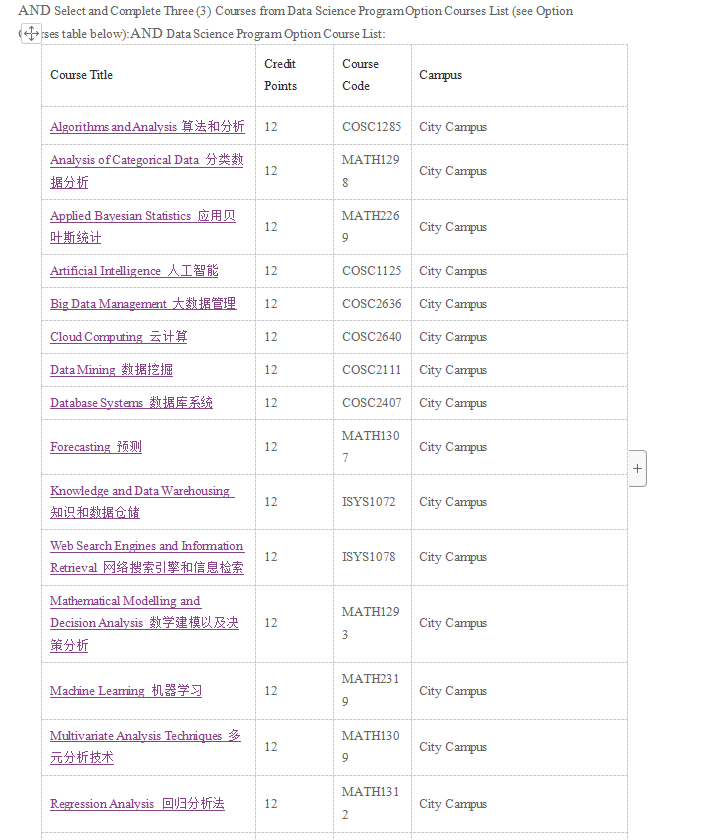The image size is (706, 840).
Task: Select the Campus header cell
Action: (x=520, y=75)
